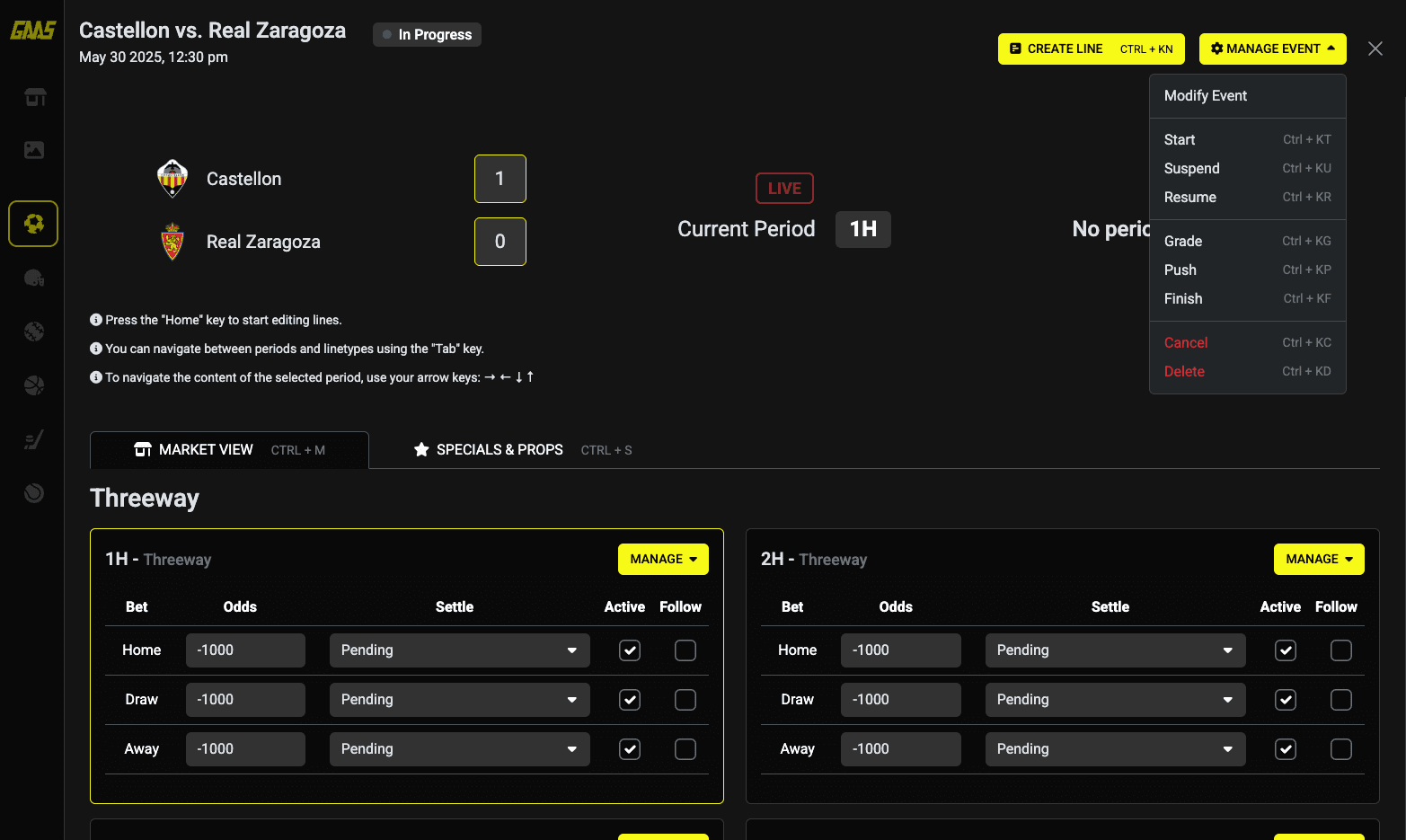The image size is (1406, 840).
Task: Select the football helmet sport icon
Action: point(34,279)
